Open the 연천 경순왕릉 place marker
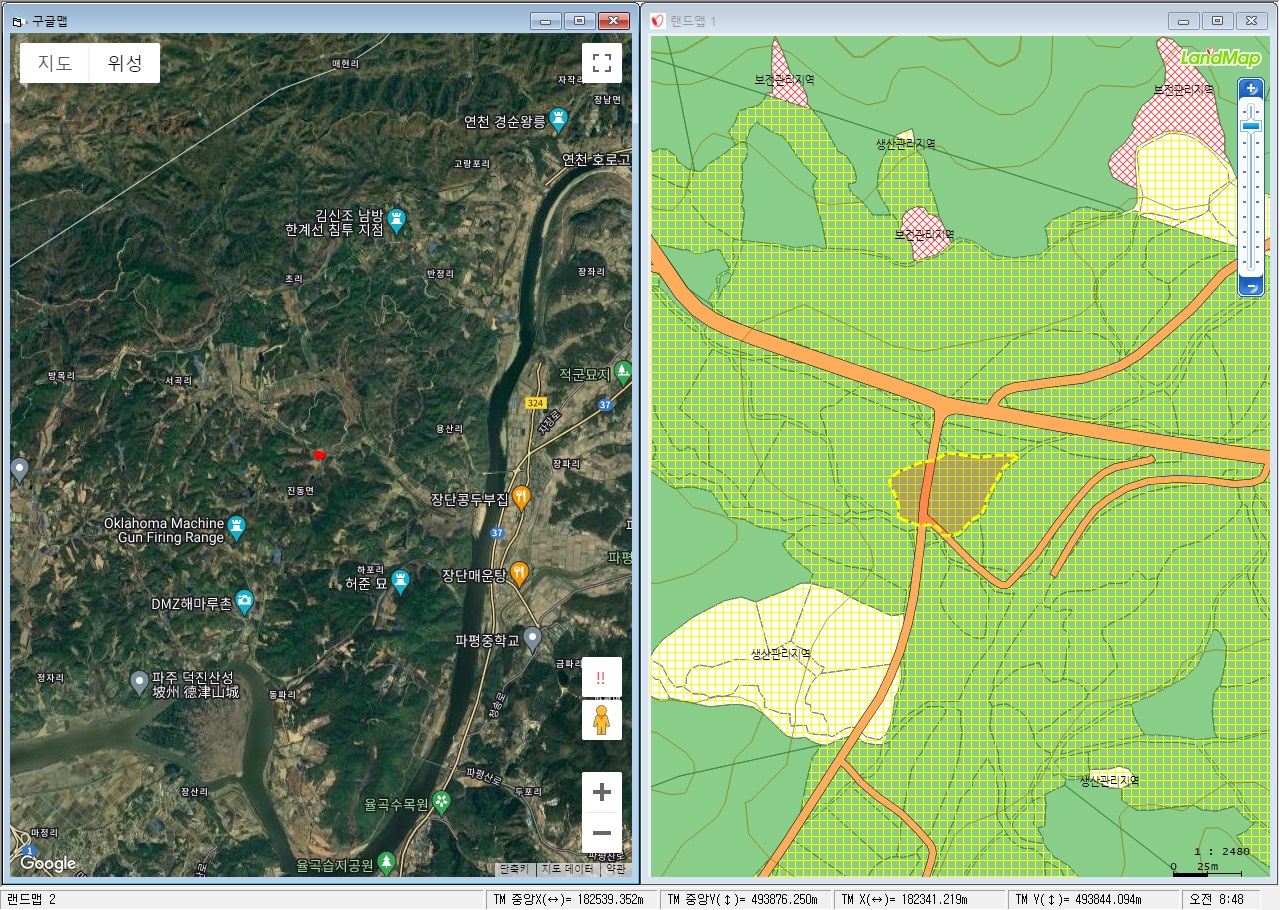 [559, 121]
